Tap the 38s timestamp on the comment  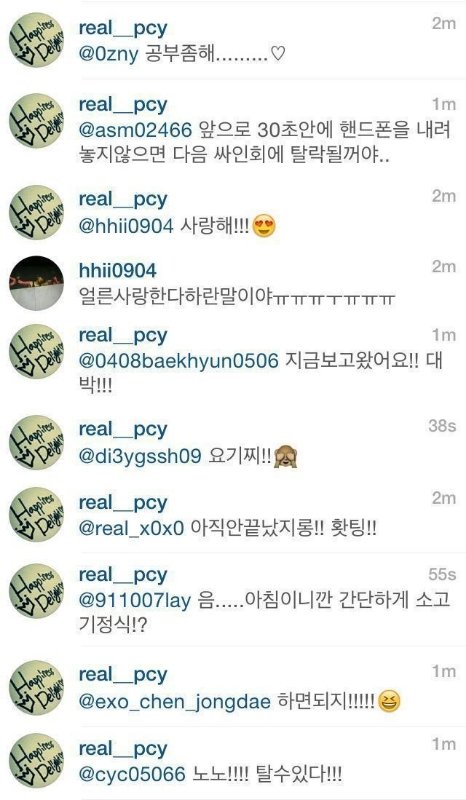point(442,426)
